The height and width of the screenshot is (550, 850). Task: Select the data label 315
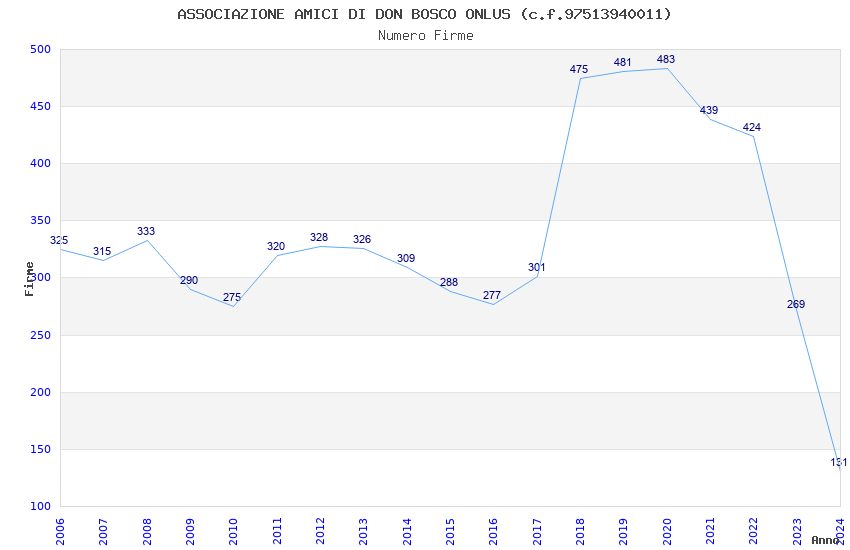[x=102, y=251]
